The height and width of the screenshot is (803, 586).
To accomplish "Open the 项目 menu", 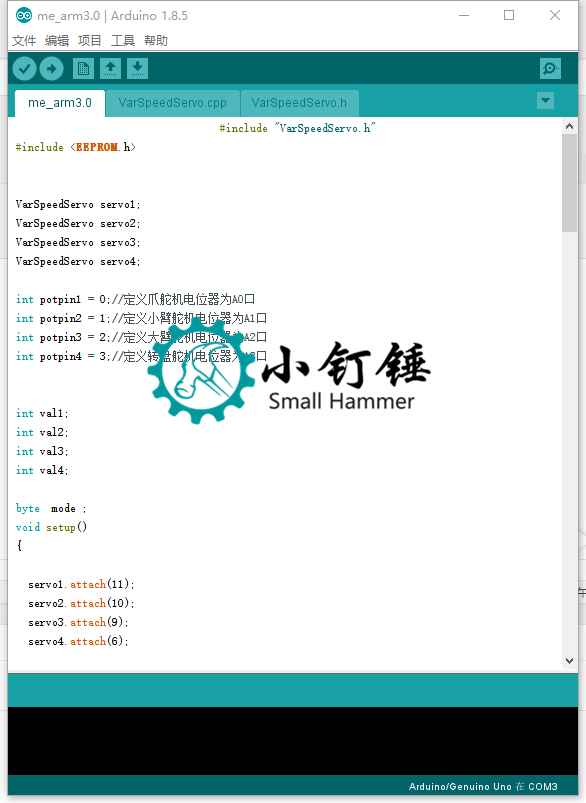I will (90, 40).
